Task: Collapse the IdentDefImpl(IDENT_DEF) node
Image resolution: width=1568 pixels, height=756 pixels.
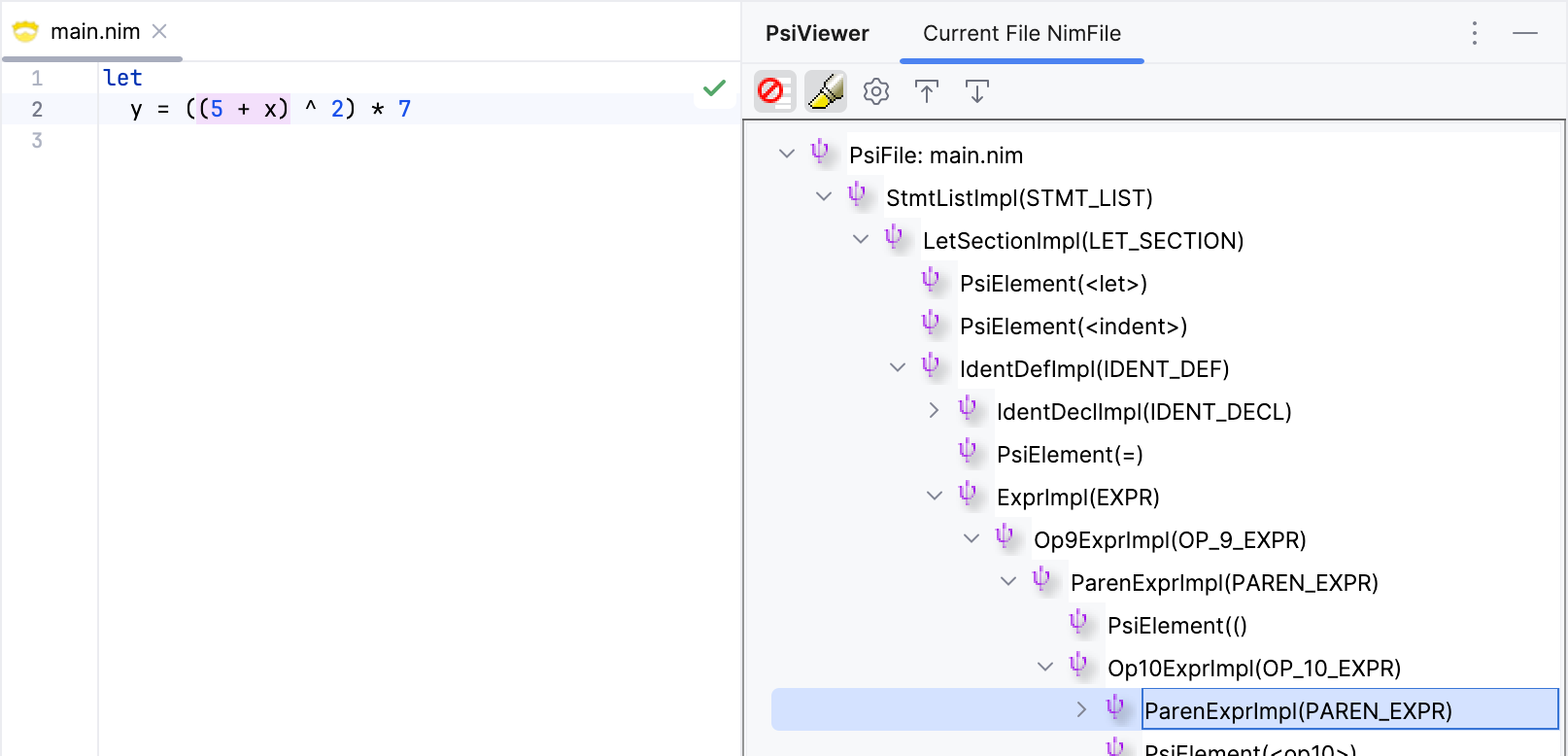Action: 898,367
